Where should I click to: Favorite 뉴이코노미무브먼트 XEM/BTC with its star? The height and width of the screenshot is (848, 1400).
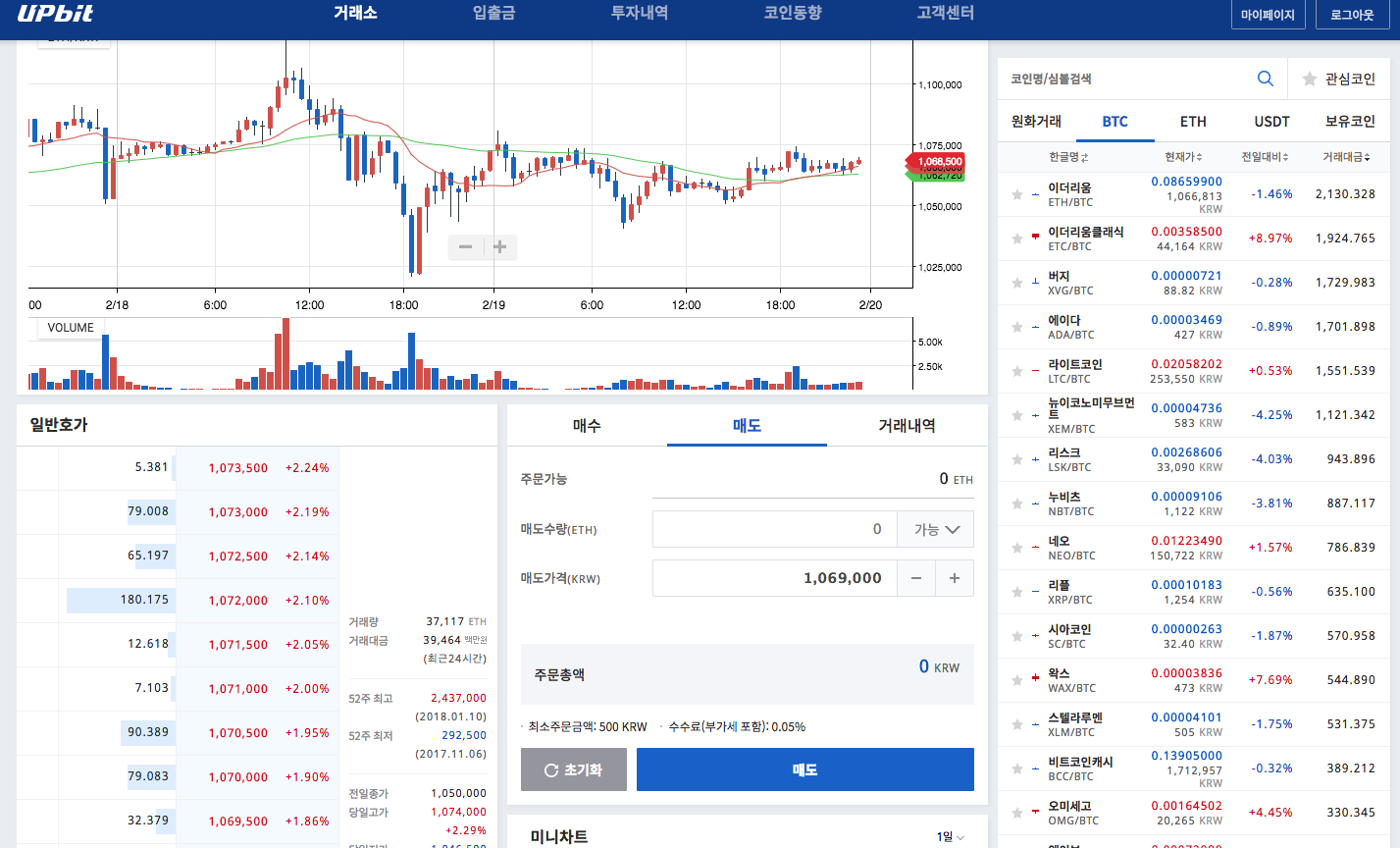(x=1017, y=415)
